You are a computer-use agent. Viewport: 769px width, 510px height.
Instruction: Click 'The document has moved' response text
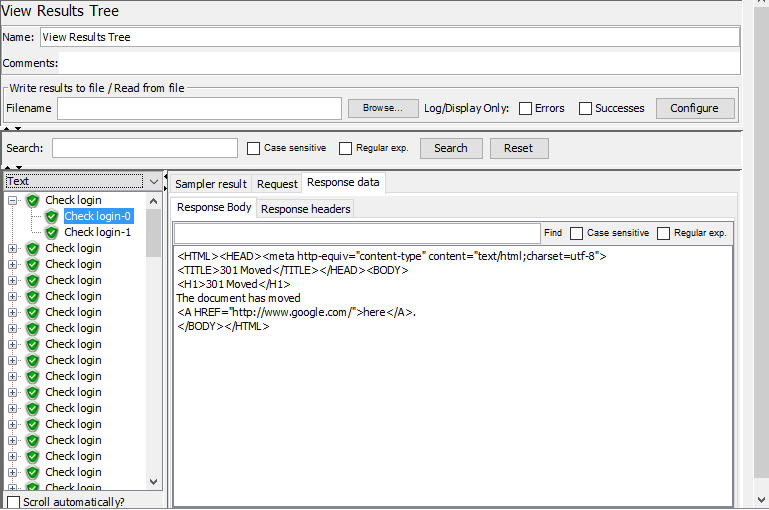(x=238, y=298)
